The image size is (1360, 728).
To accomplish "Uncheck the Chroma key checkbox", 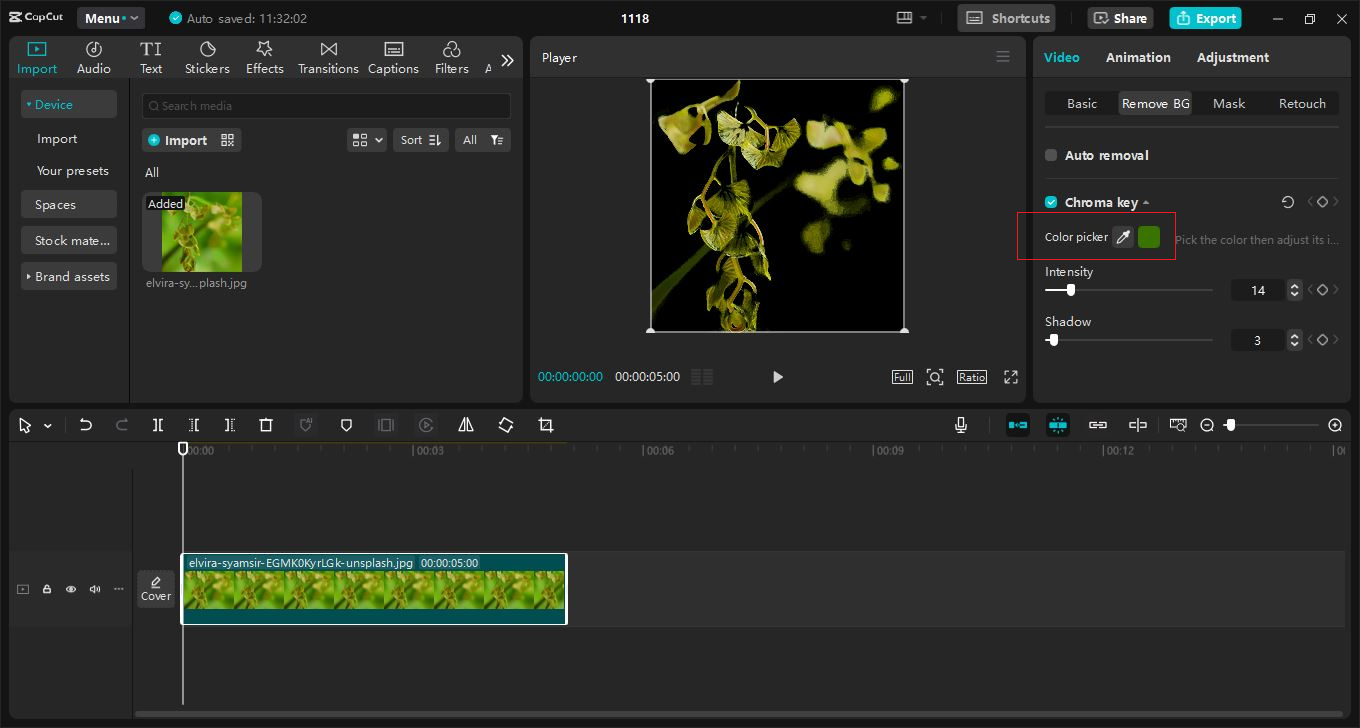I will point(1051,202).
